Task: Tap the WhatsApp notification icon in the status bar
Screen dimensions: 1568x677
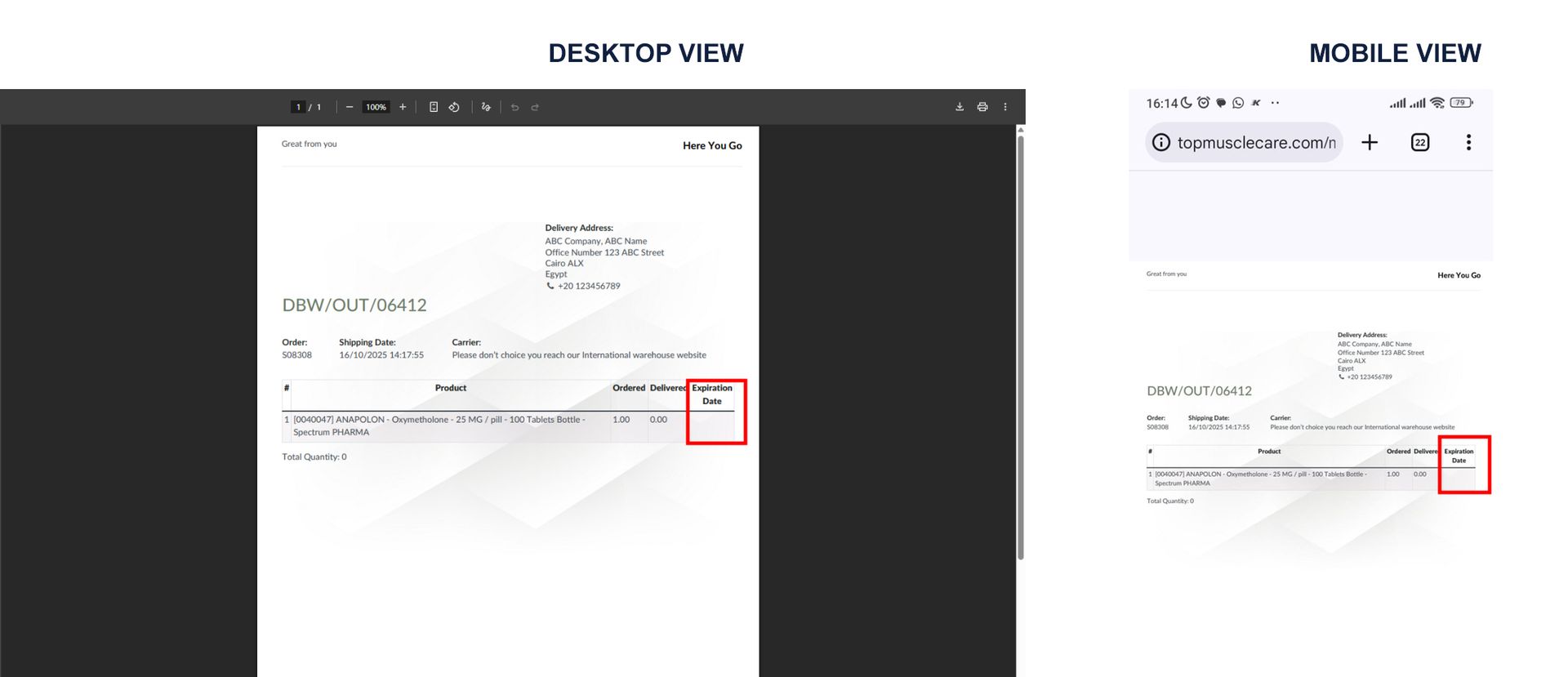Action: point(1238,103)
